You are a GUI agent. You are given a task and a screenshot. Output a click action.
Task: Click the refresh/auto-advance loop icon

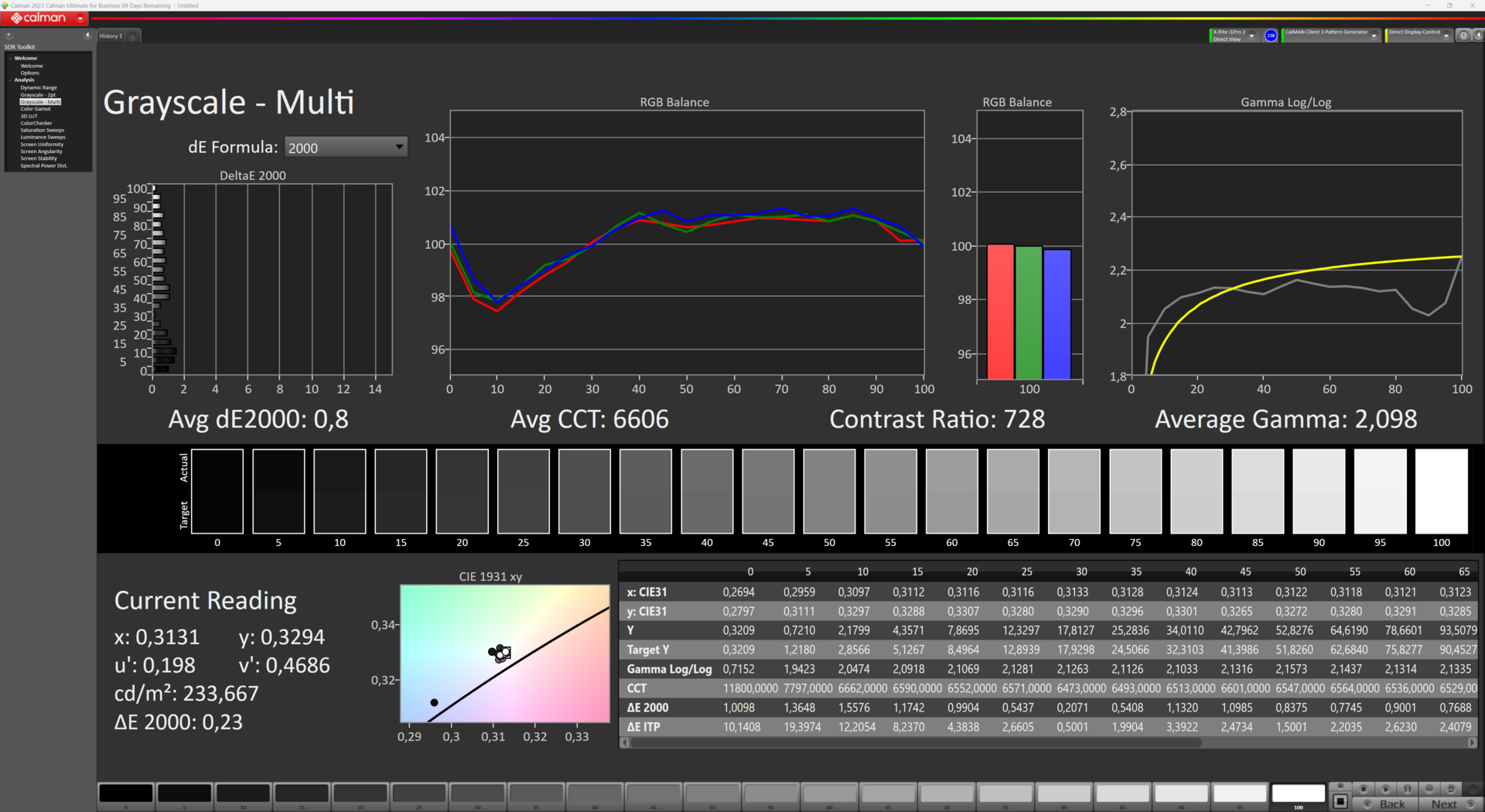click(x=1451, y=789)
